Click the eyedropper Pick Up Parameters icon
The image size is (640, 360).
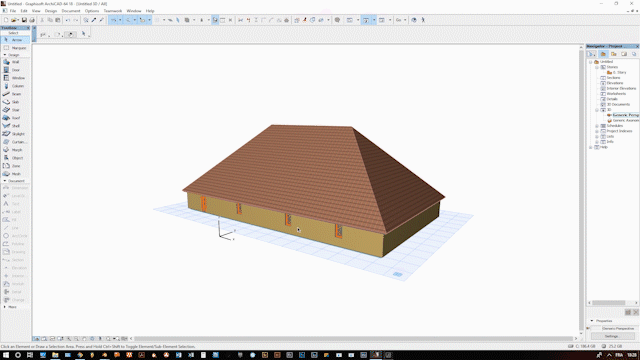click(94, 20)
